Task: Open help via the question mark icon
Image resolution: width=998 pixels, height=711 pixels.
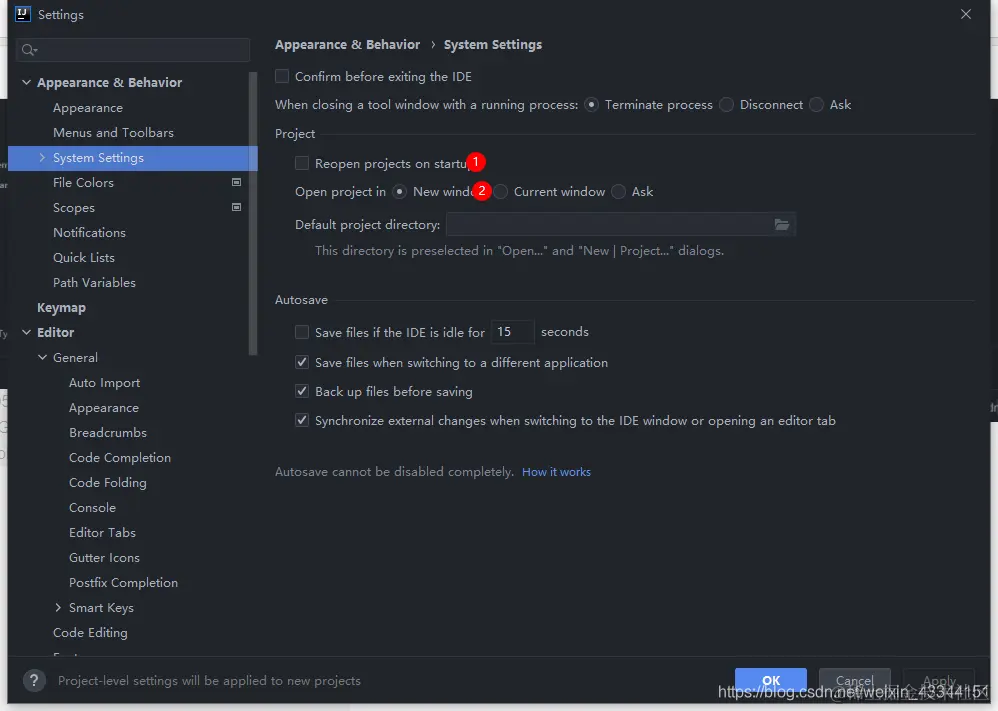Action: click(34, 680)
